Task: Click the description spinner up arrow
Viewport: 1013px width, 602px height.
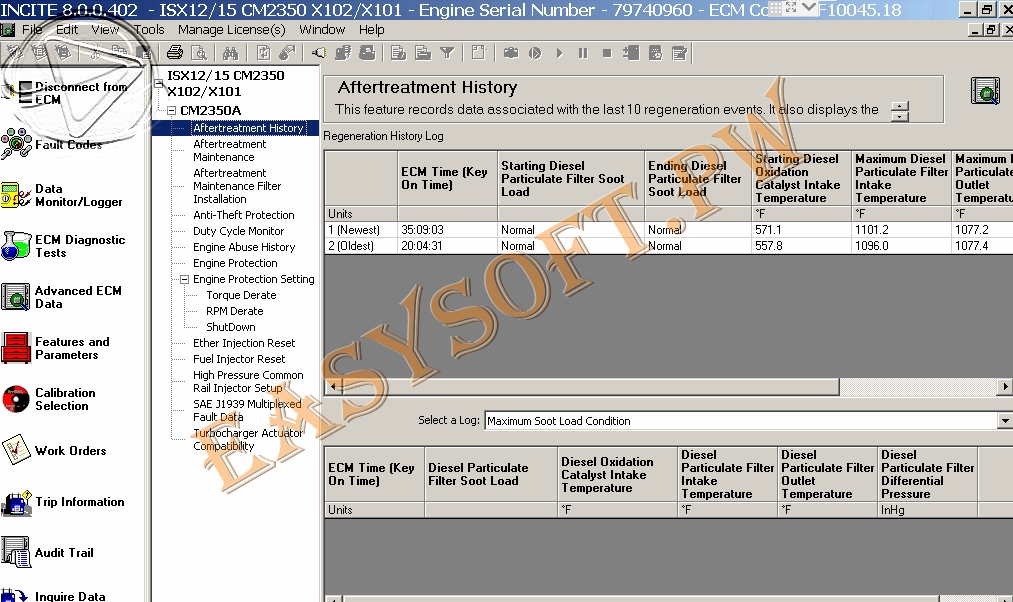Action: coord(899,107)
